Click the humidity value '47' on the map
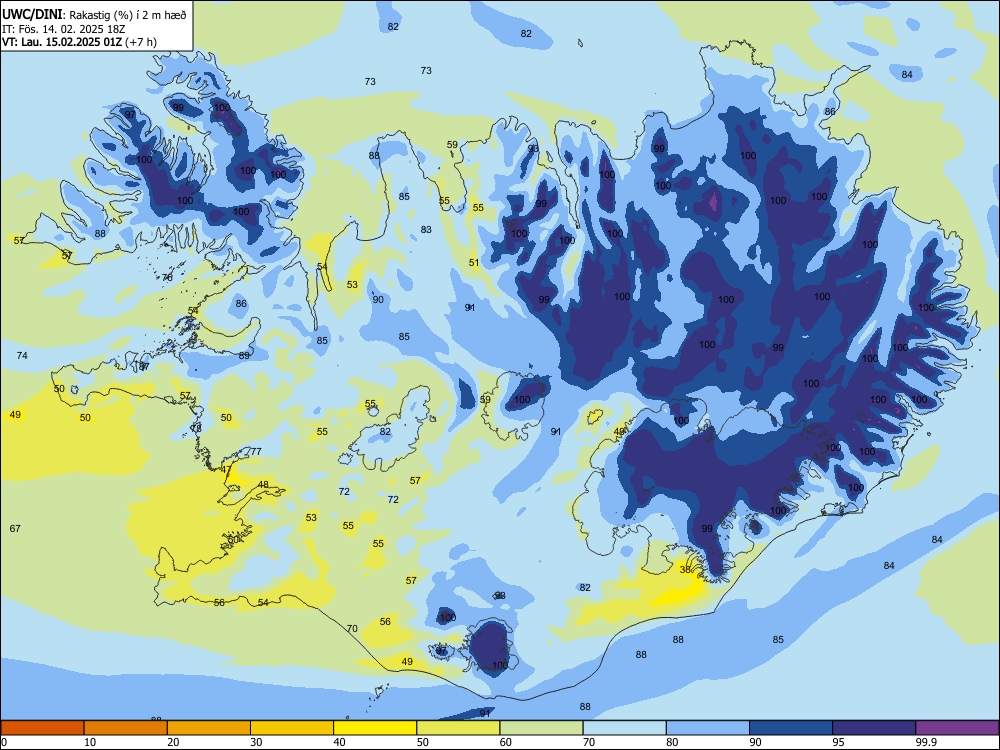This screenshot has width=1000, height=750. pos(226,469)
